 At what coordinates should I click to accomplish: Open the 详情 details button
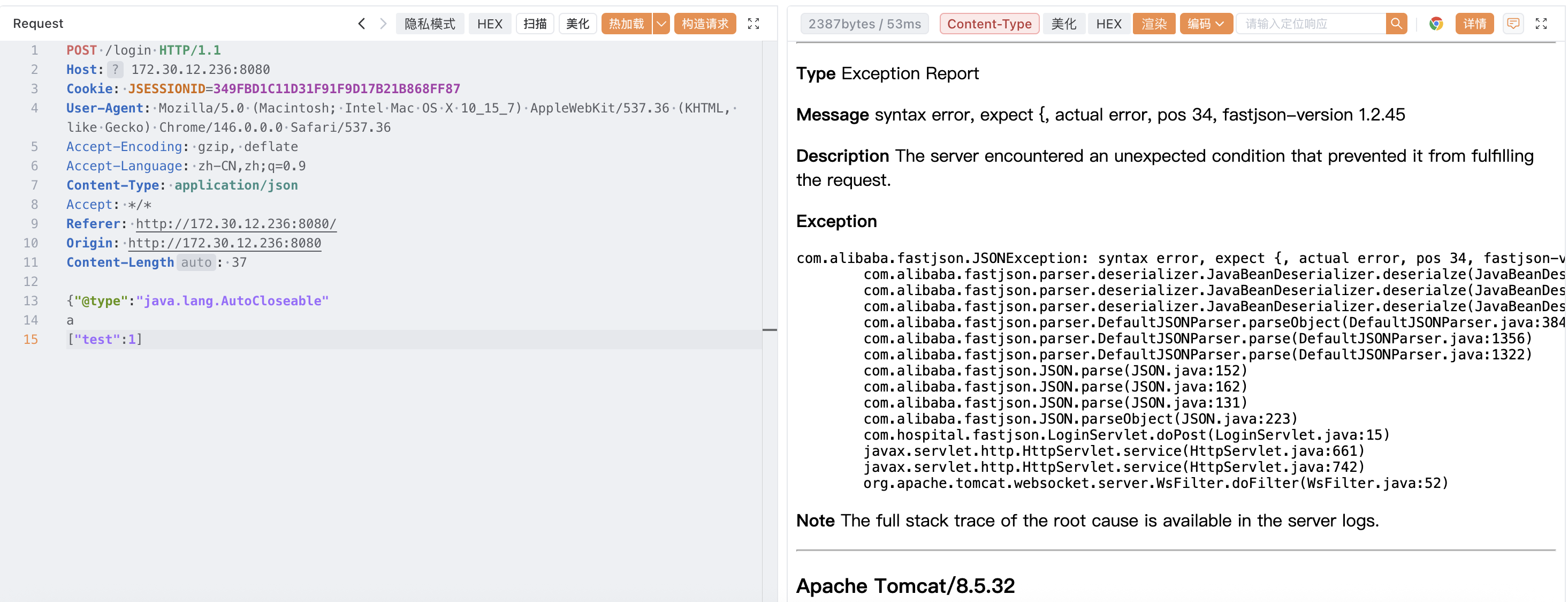click(x=1474, y=24)
